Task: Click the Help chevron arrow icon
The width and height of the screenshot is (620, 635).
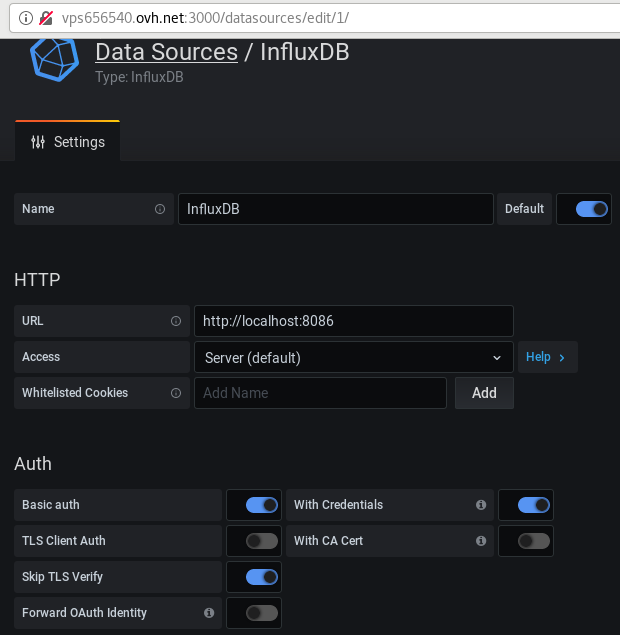Action: pos(562,358)
